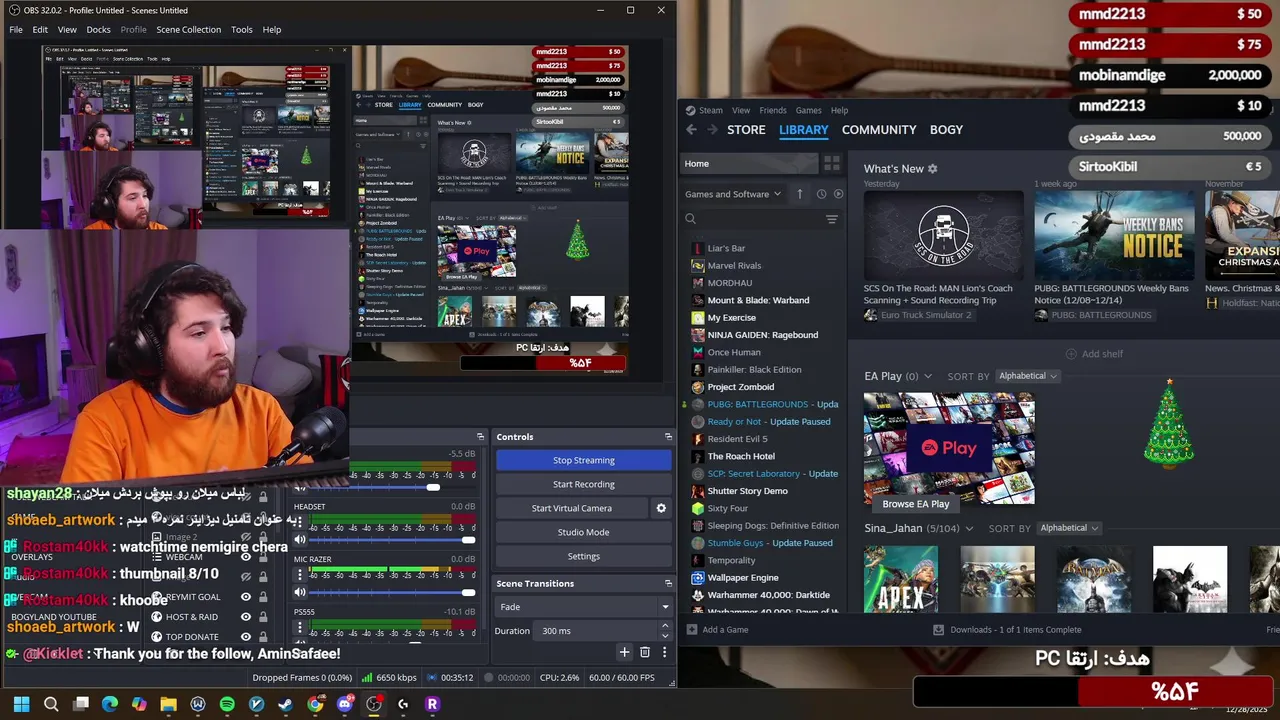Open Virtual Camera settings gear
The image size is (1280, 720).
pos(661,508)
